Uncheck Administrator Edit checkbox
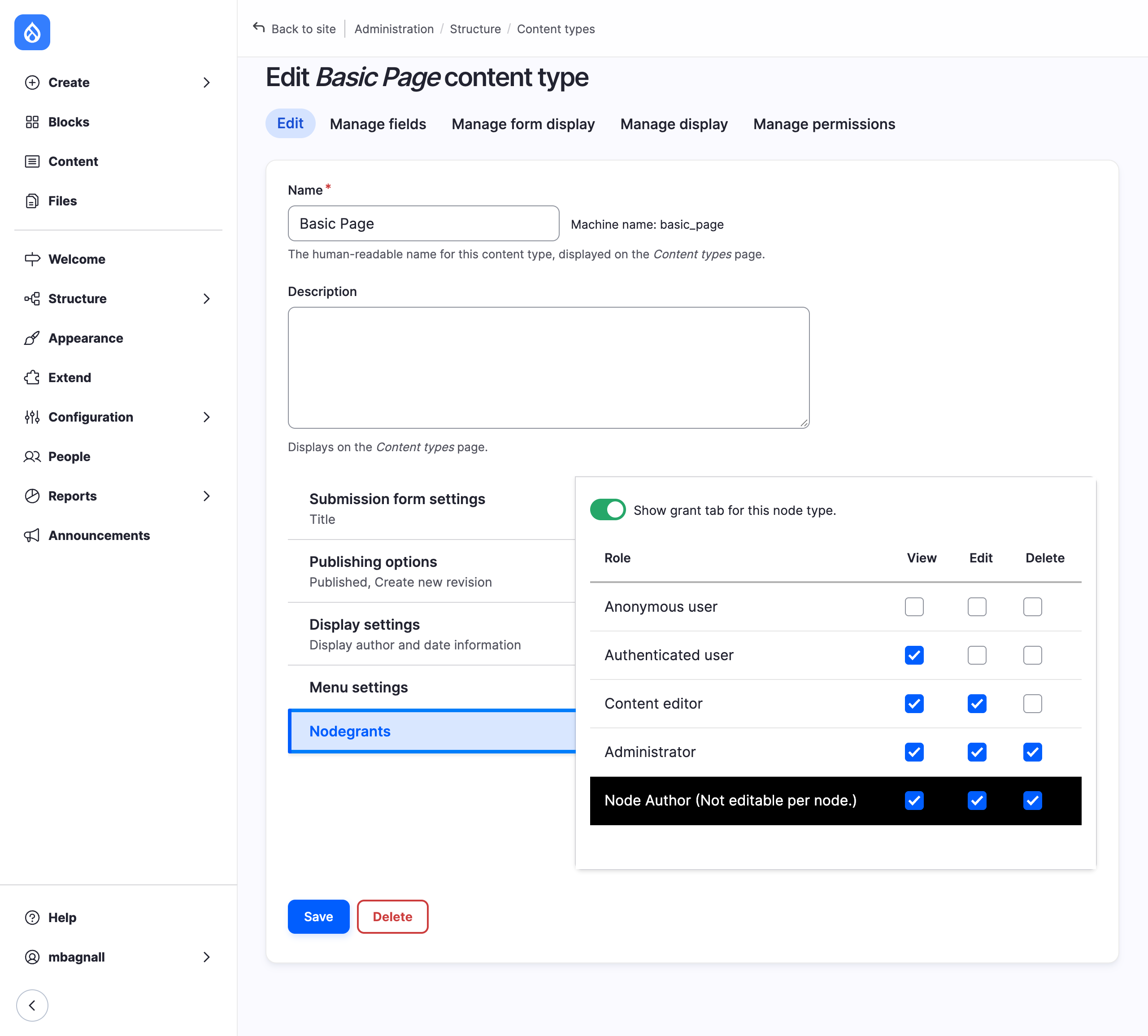Screen dimensions: 1148x1036 pyautogui.click(x=977, y=752)
